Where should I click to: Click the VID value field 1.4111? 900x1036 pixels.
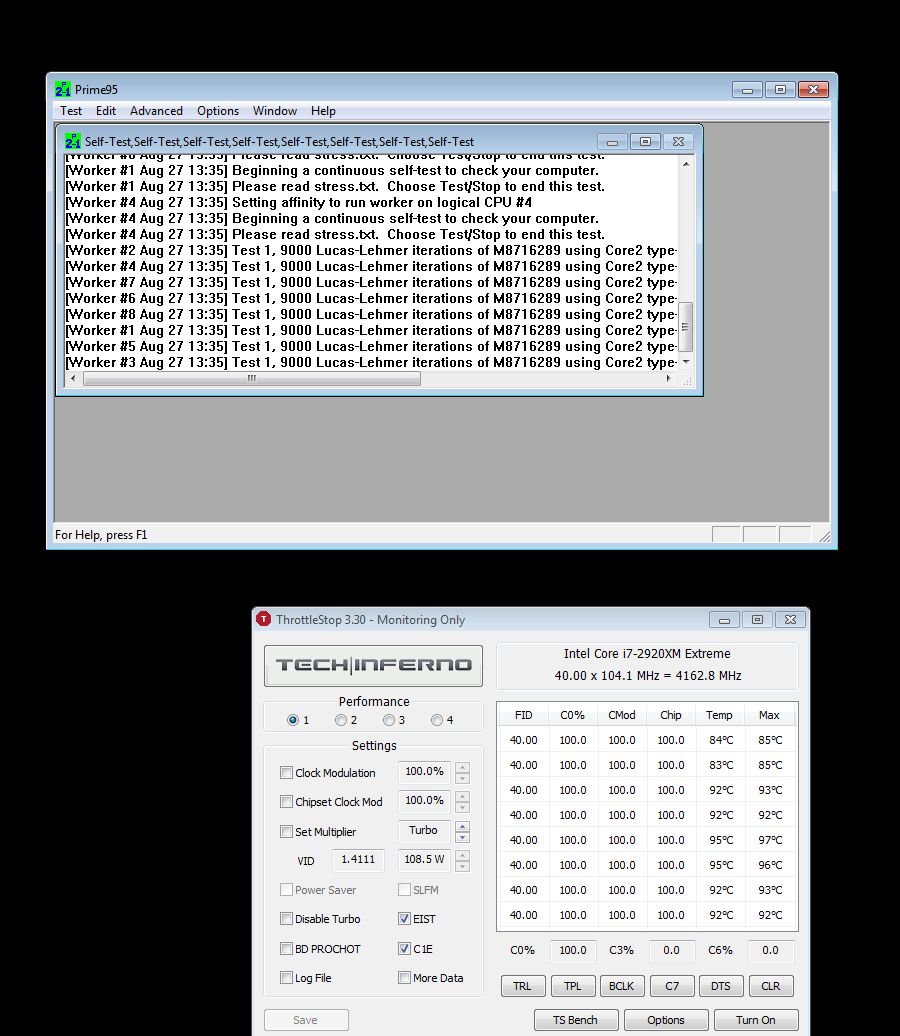(358, 860)
